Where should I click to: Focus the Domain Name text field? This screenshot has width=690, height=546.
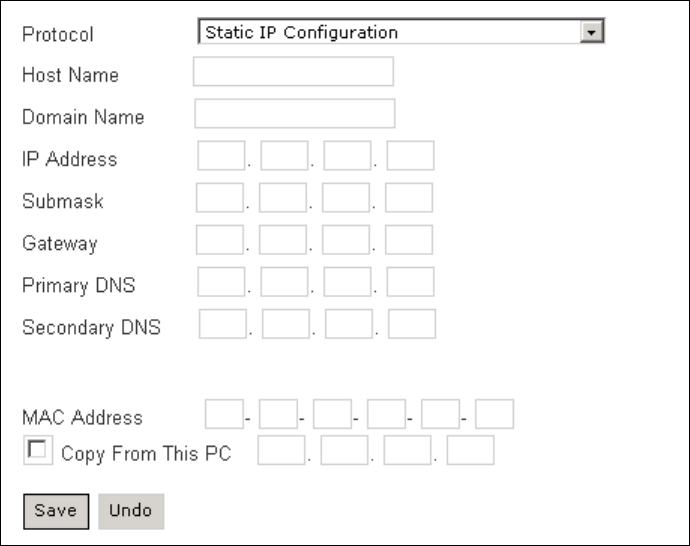click(x=295, y=114)
